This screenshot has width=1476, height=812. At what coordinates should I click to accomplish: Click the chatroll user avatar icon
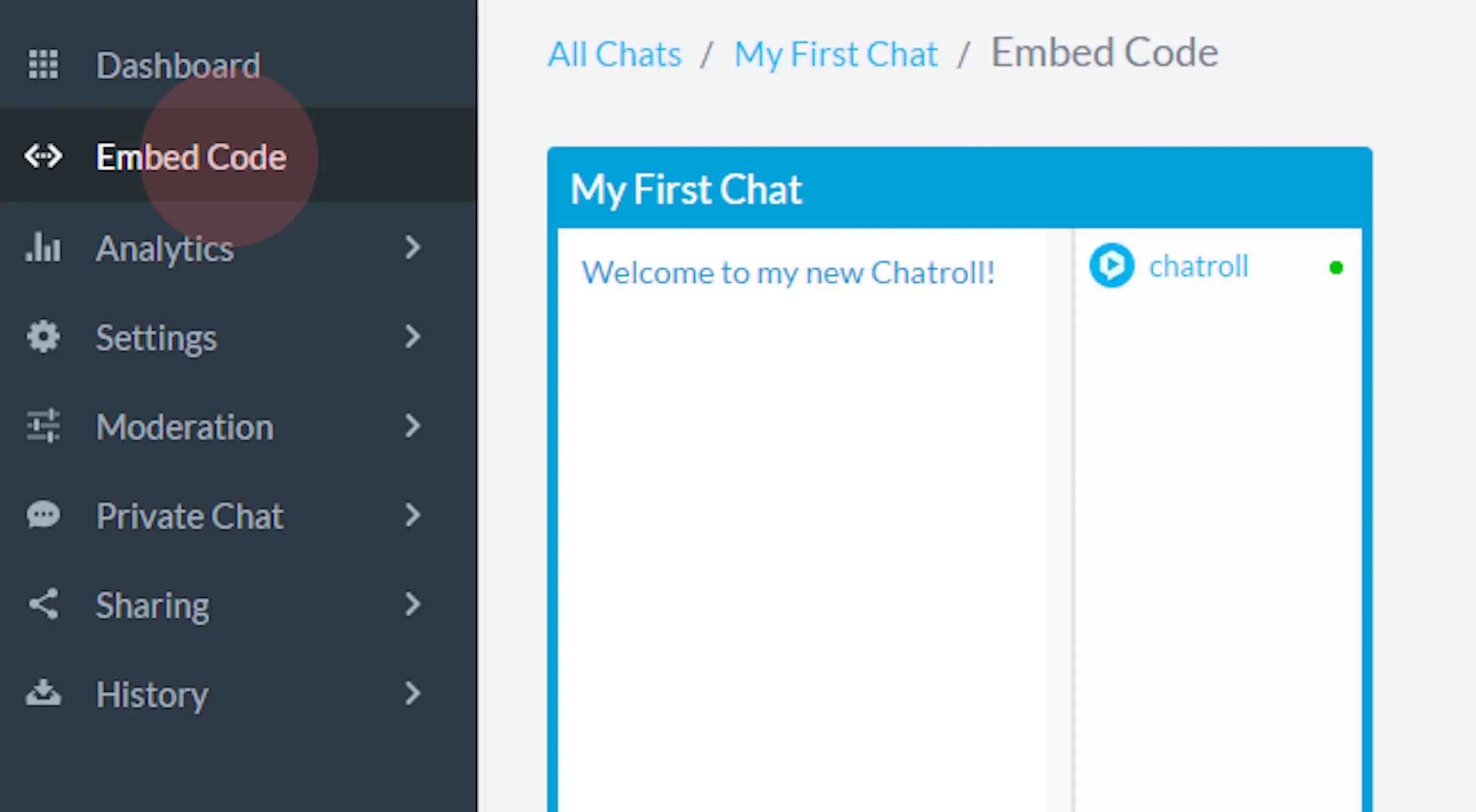click(1111, 266)
